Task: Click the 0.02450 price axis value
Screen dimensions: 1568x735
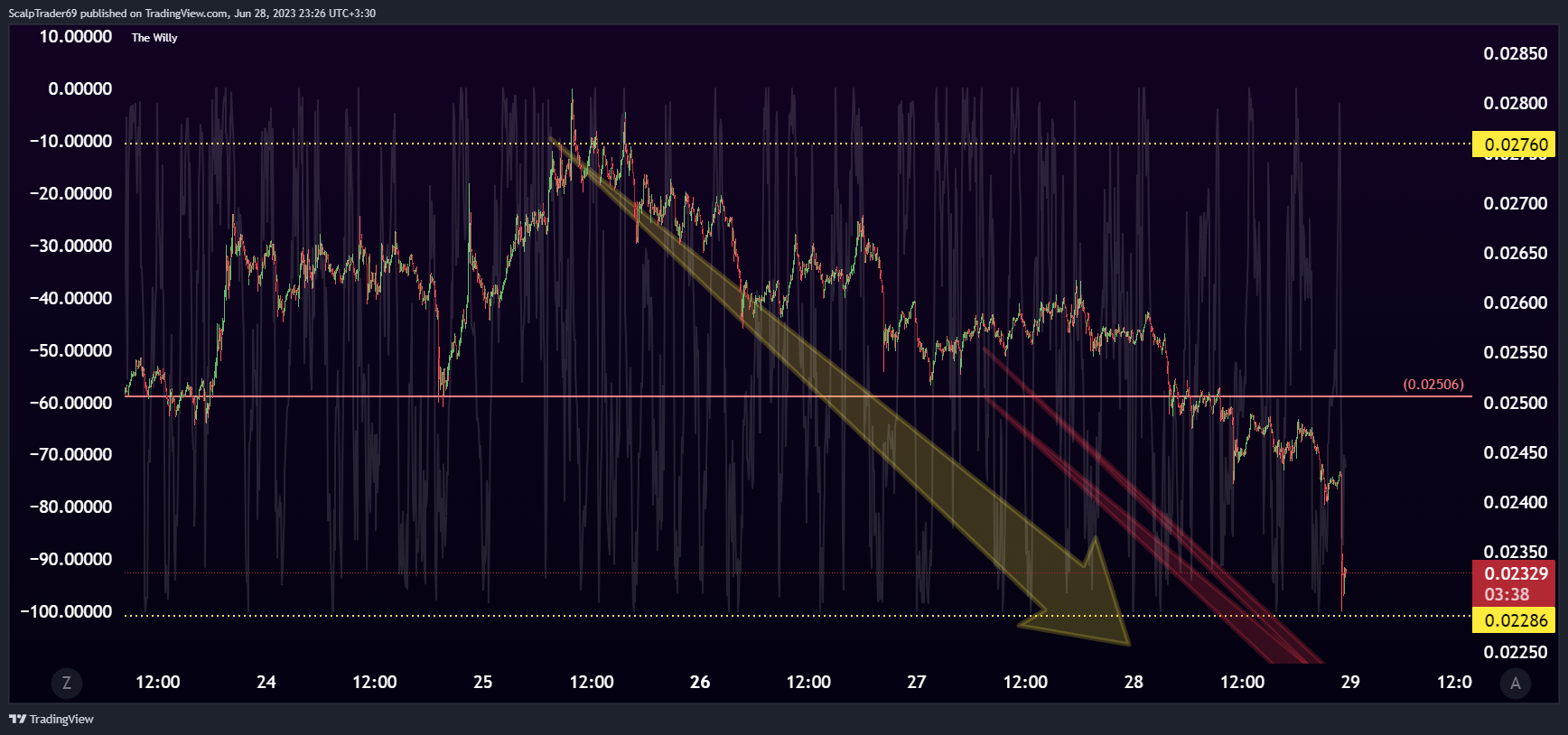Action: pos(1515,452)
